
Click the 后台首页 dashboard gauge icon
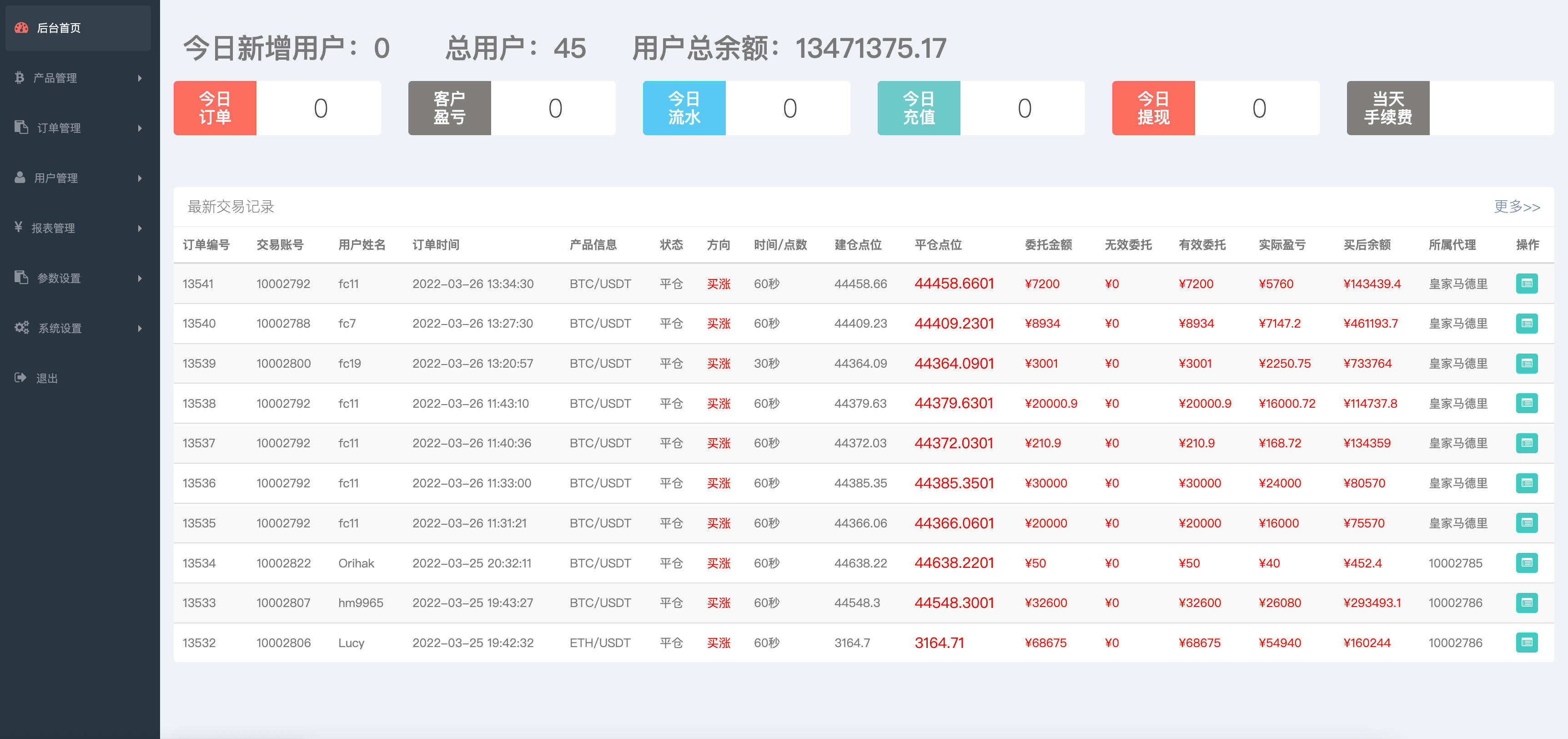tap(22, 27)
